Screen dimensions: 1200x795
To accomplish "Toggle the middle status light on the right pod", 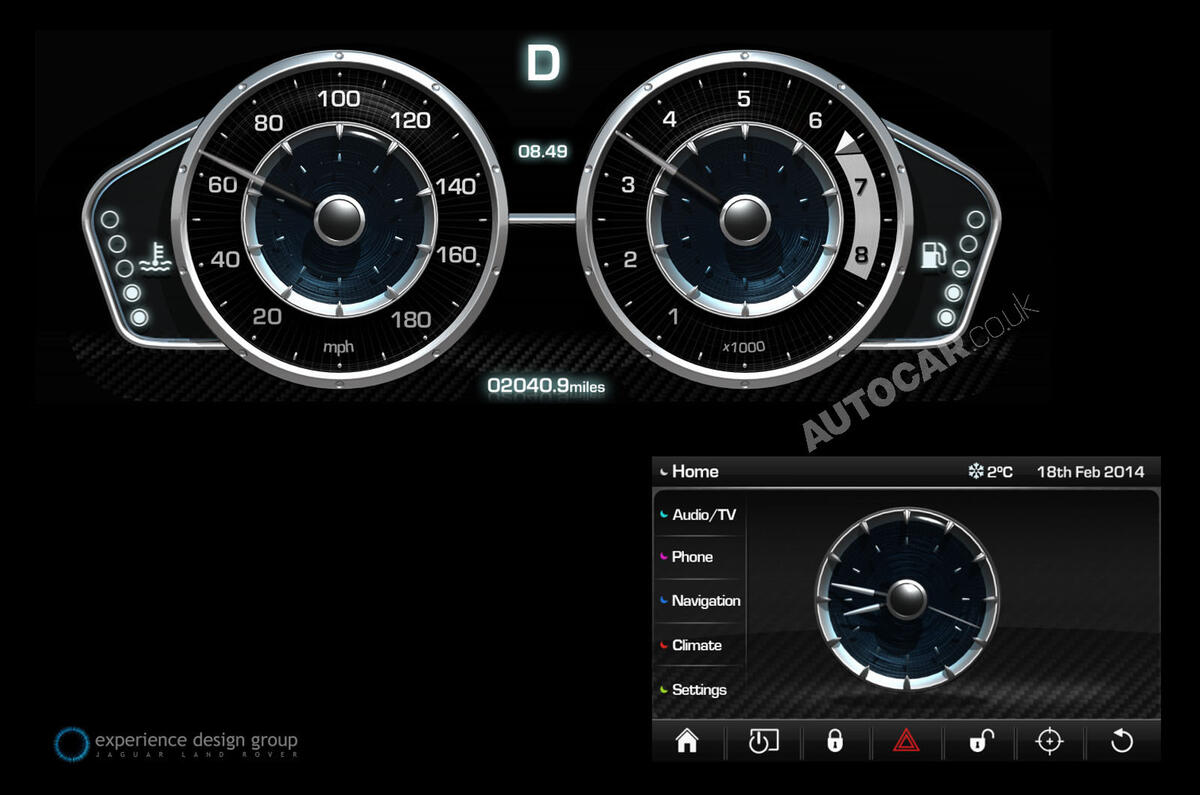I will click(x=961, y=268).
